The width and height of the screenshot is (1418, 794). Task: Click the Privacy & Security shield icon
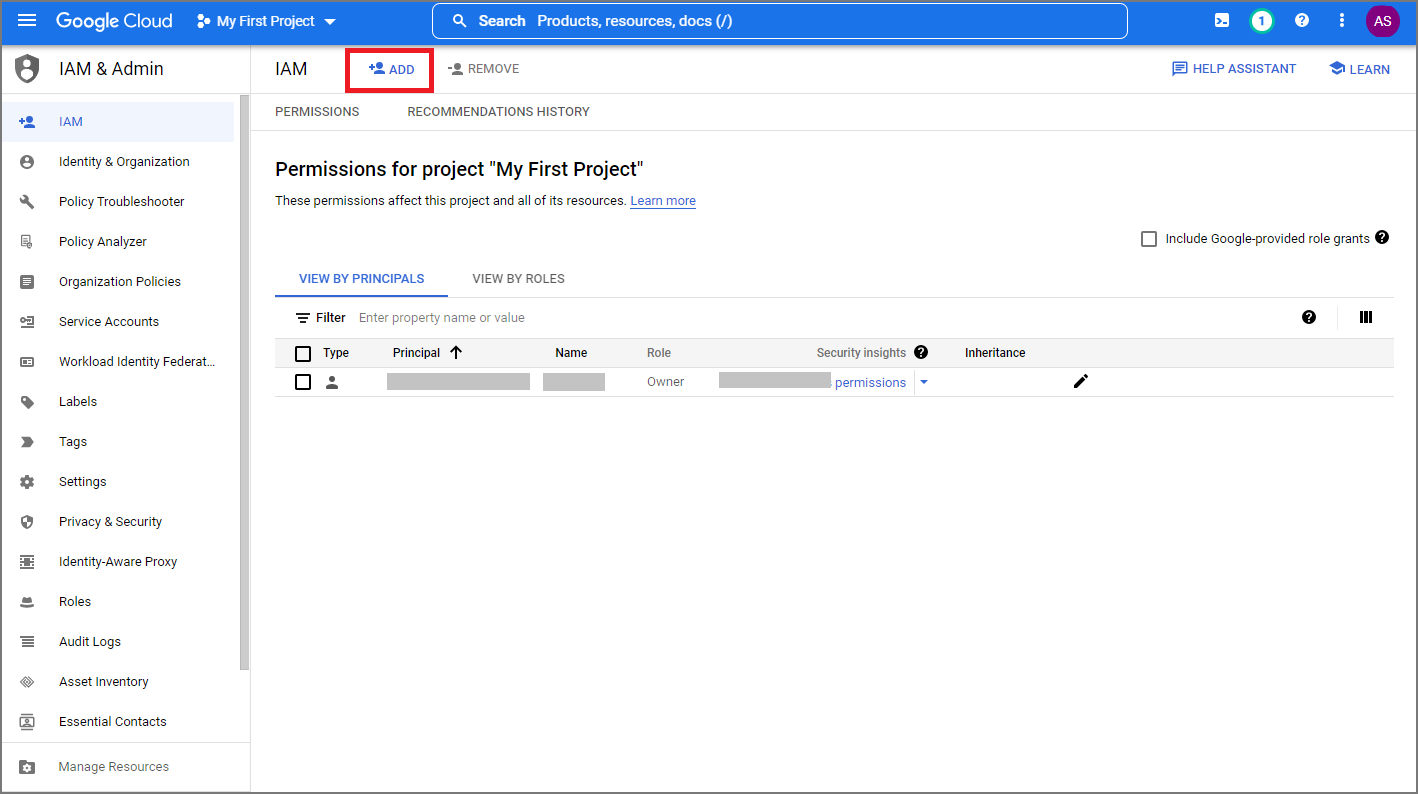point(27,522)
